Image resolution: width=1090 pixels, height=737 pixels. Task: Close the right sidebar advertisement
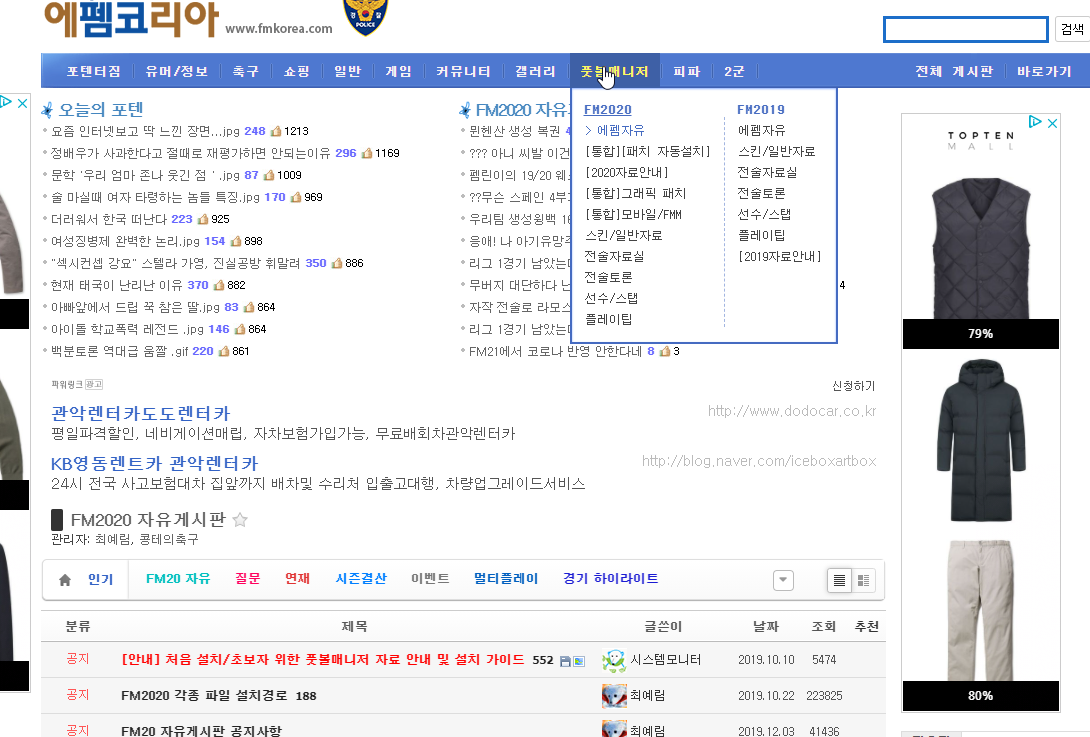point(1052,123)
